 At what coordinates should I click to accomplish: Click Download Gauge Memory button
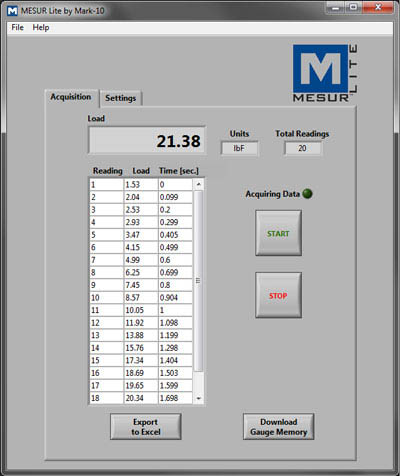(278, 427)
